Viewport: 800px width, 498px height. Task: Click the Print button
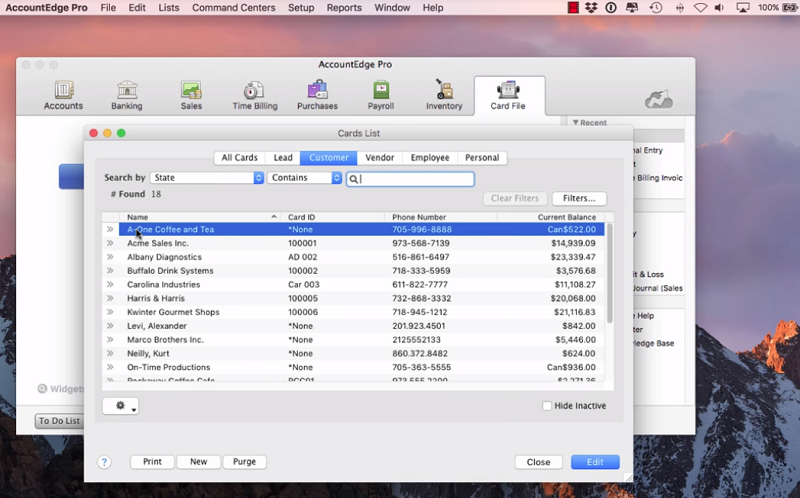pyautogui.click(x=152, y=462)
